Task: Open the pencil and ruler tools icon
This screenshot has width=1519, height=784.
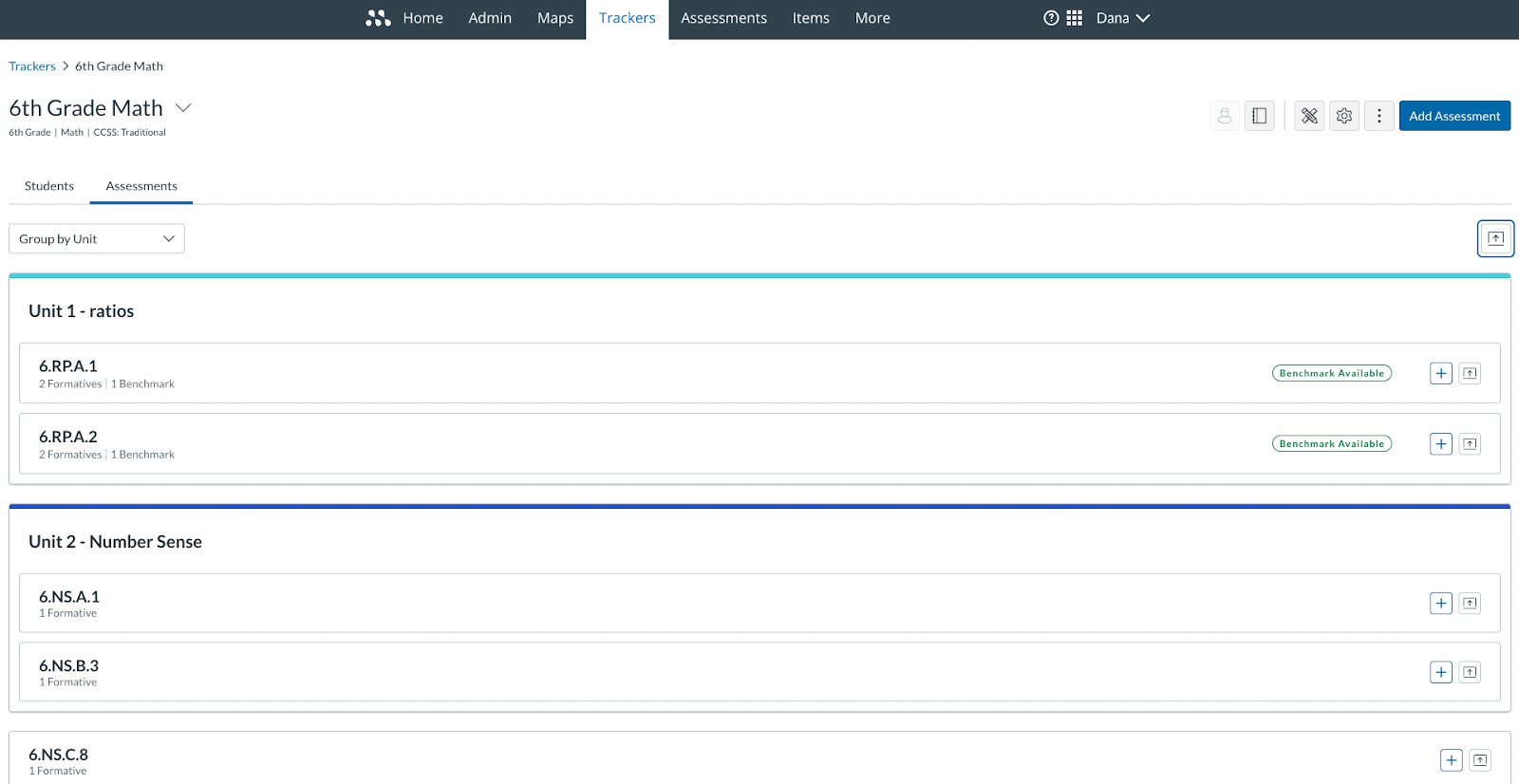Action: point(1309,116)
